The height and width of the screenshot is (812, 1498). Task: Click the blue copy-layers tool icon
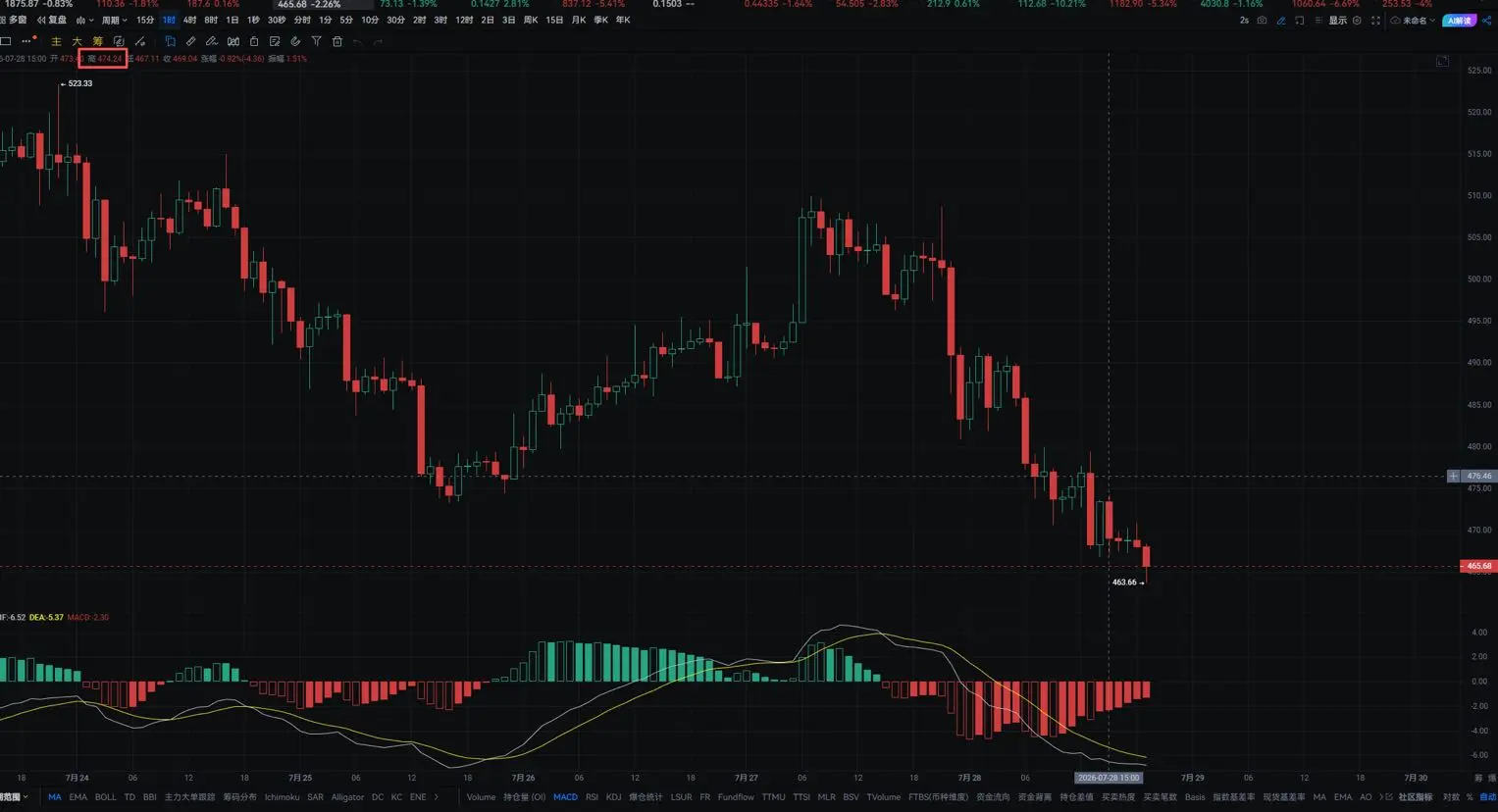coord(171,41)
